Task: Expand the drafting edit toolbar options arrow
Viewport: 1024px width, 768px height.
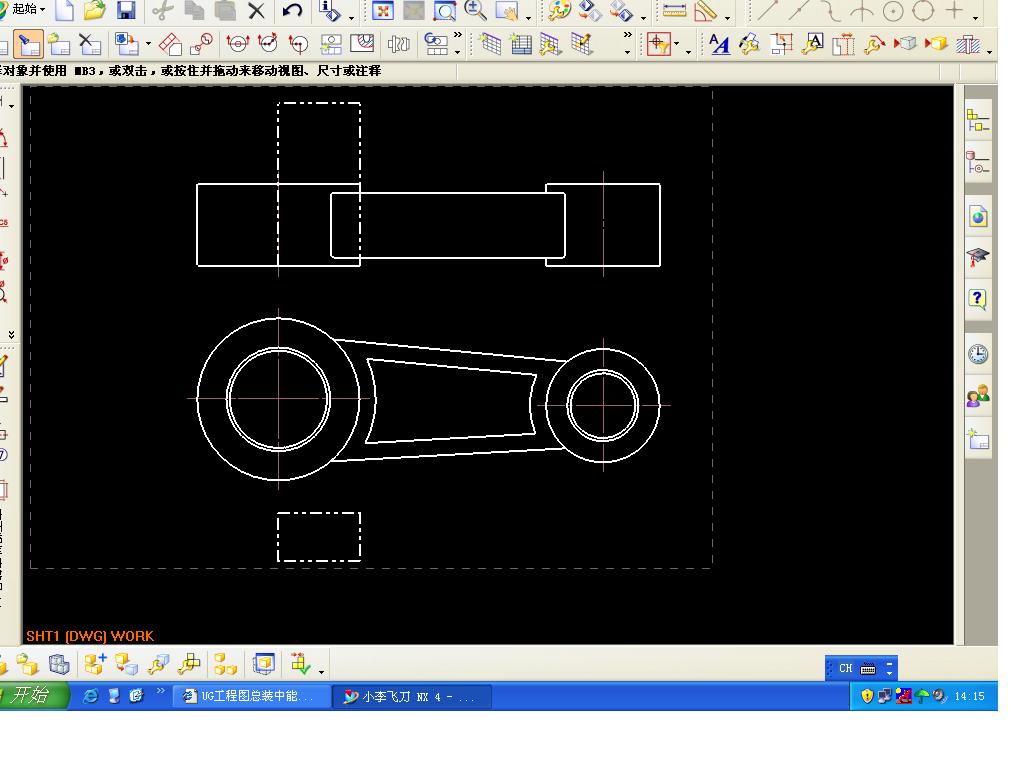Action: point(990,52)
